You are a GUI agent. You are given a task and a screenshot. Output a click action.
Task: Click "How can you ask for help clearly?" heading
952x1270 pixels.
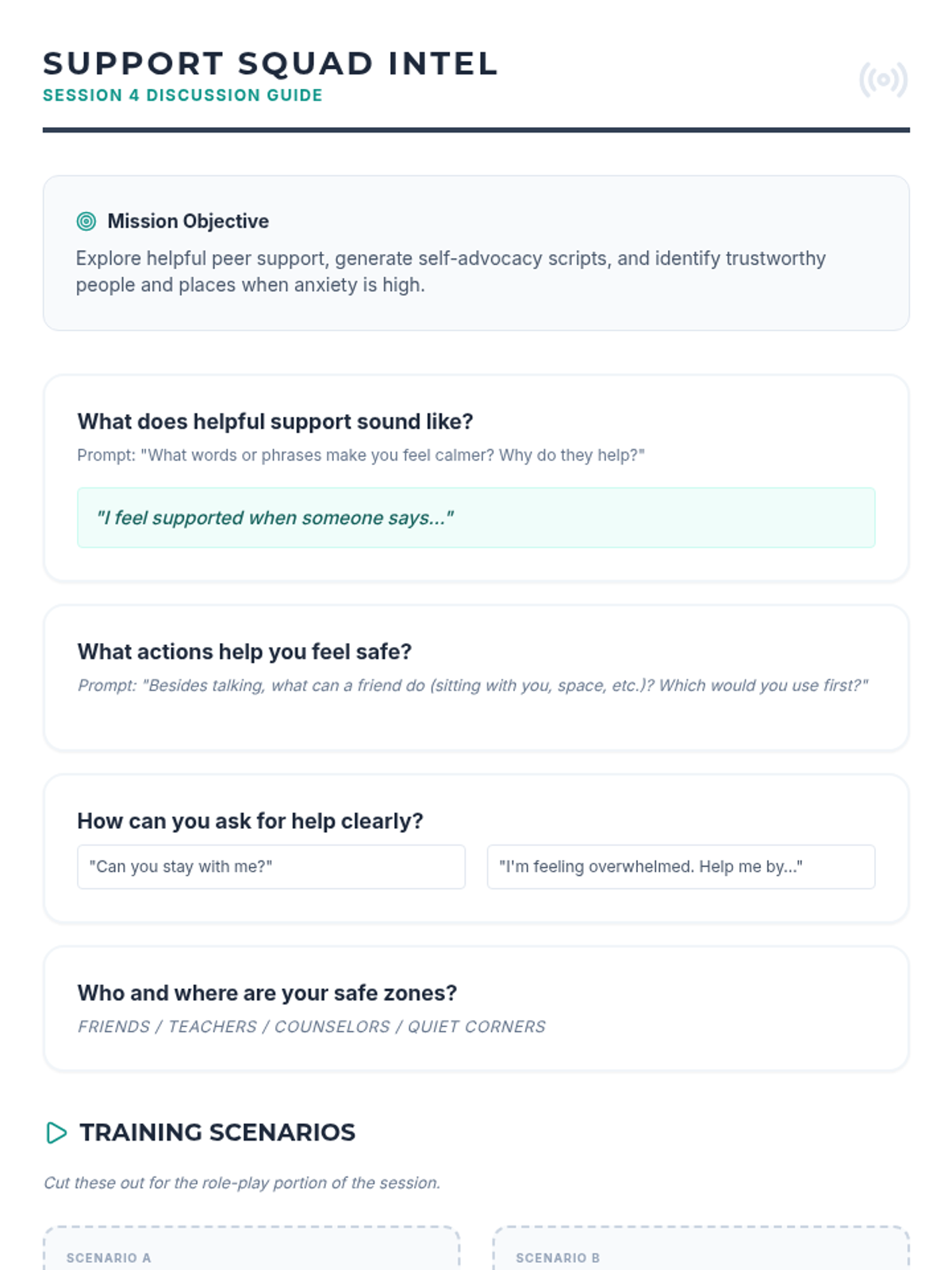[250, 821]
